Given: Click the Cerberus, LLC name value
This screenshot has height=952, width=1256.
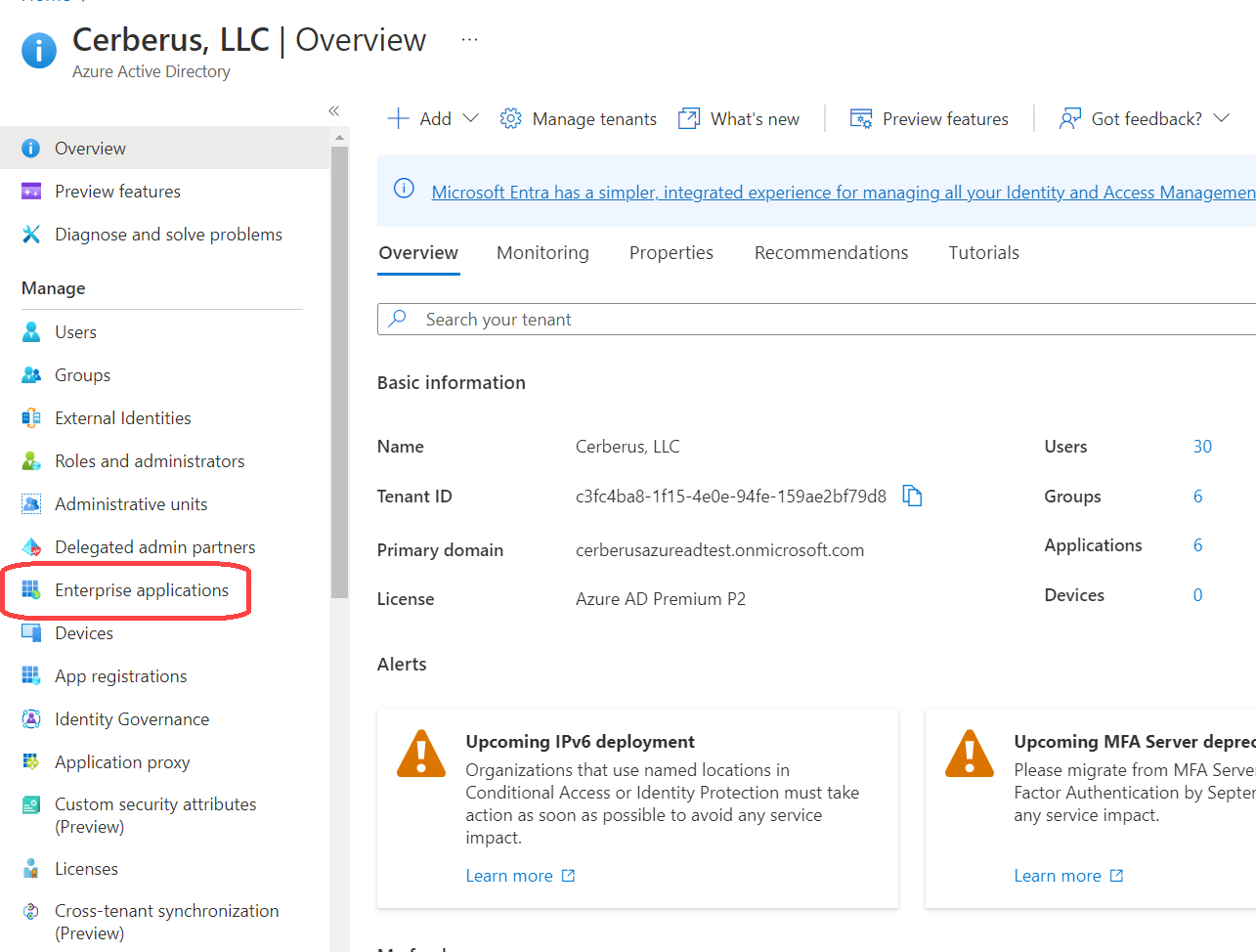Looking at the screenshot, I should tap(628, 447).
